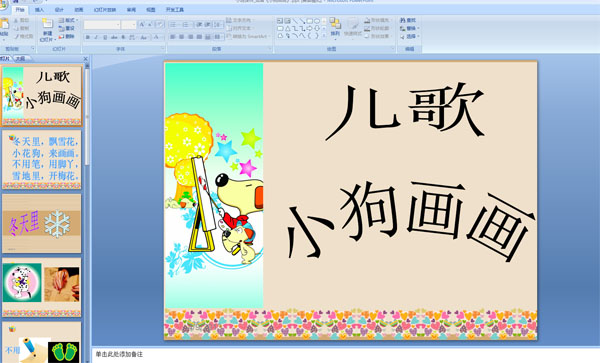600x363 pixels.
Task: Toggle Bold formatting button
Action: click(88, 37)
